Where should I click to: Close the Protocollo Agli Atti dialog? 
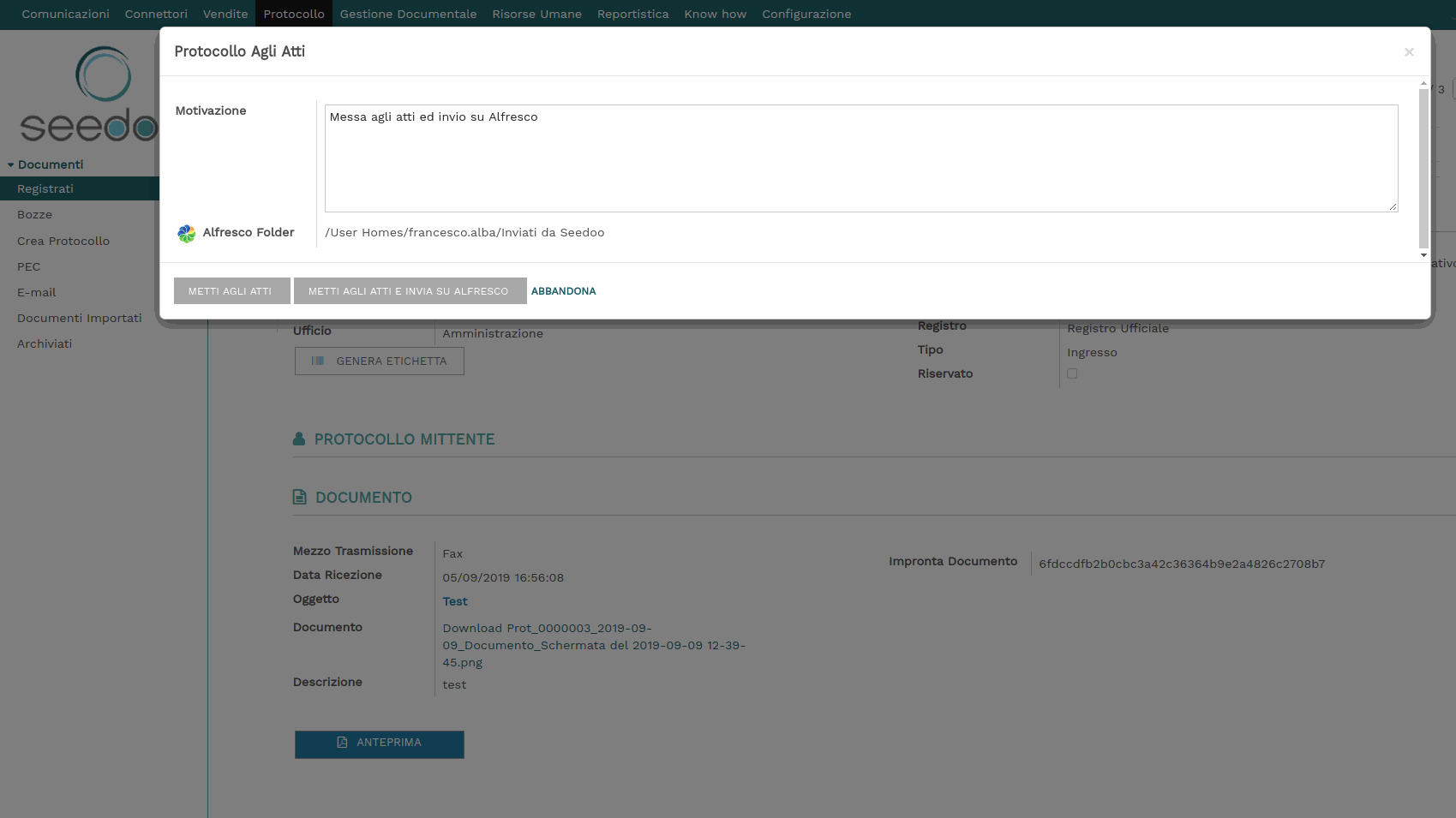point(1409,52)
